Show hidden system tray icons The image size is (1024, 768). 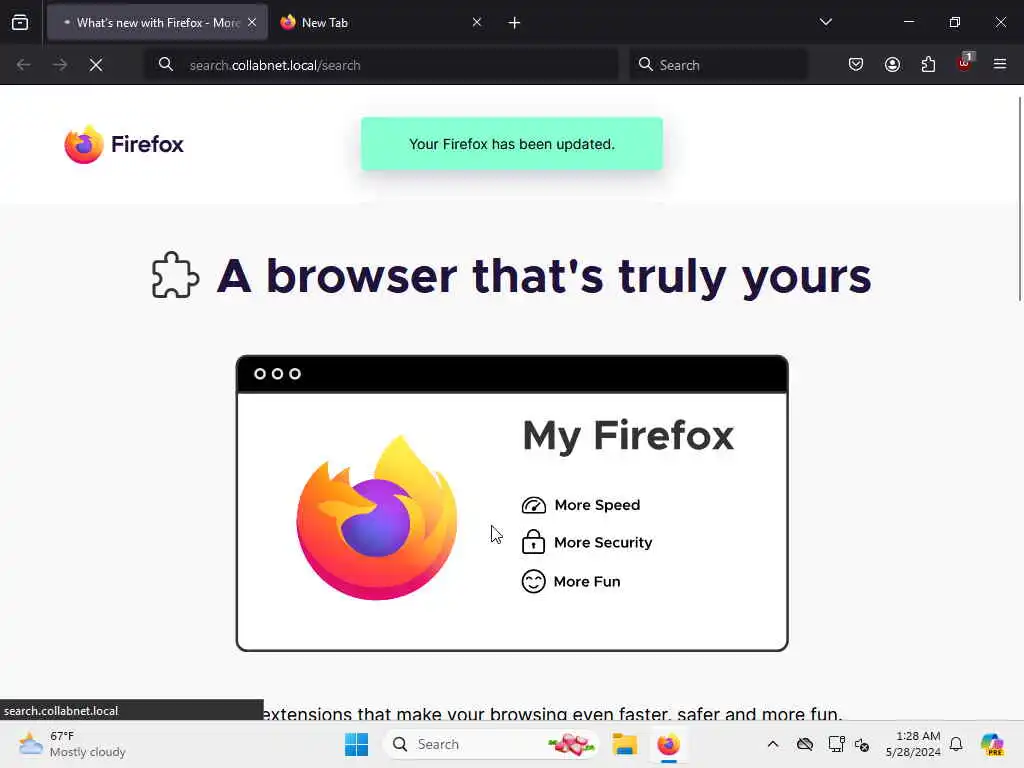773,744
